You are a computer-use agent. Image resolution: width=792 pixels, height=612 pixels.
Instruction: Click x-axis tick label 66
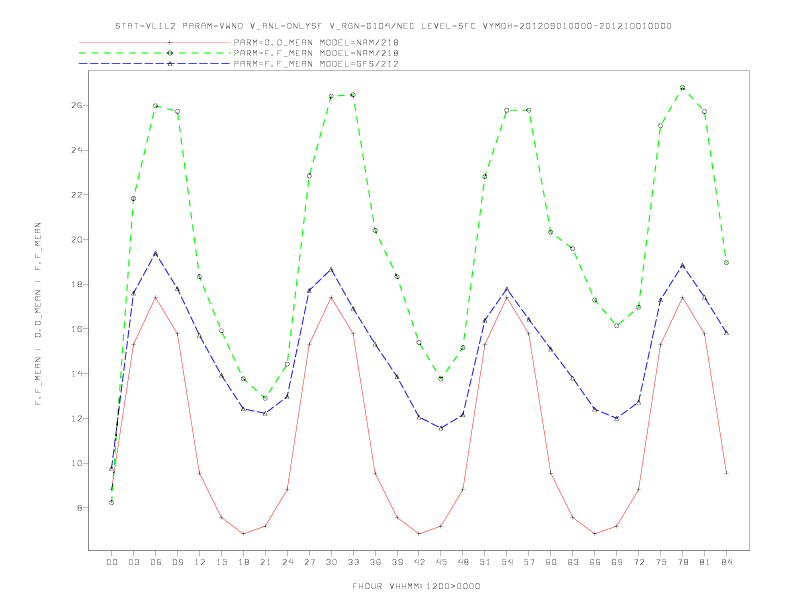595,562
